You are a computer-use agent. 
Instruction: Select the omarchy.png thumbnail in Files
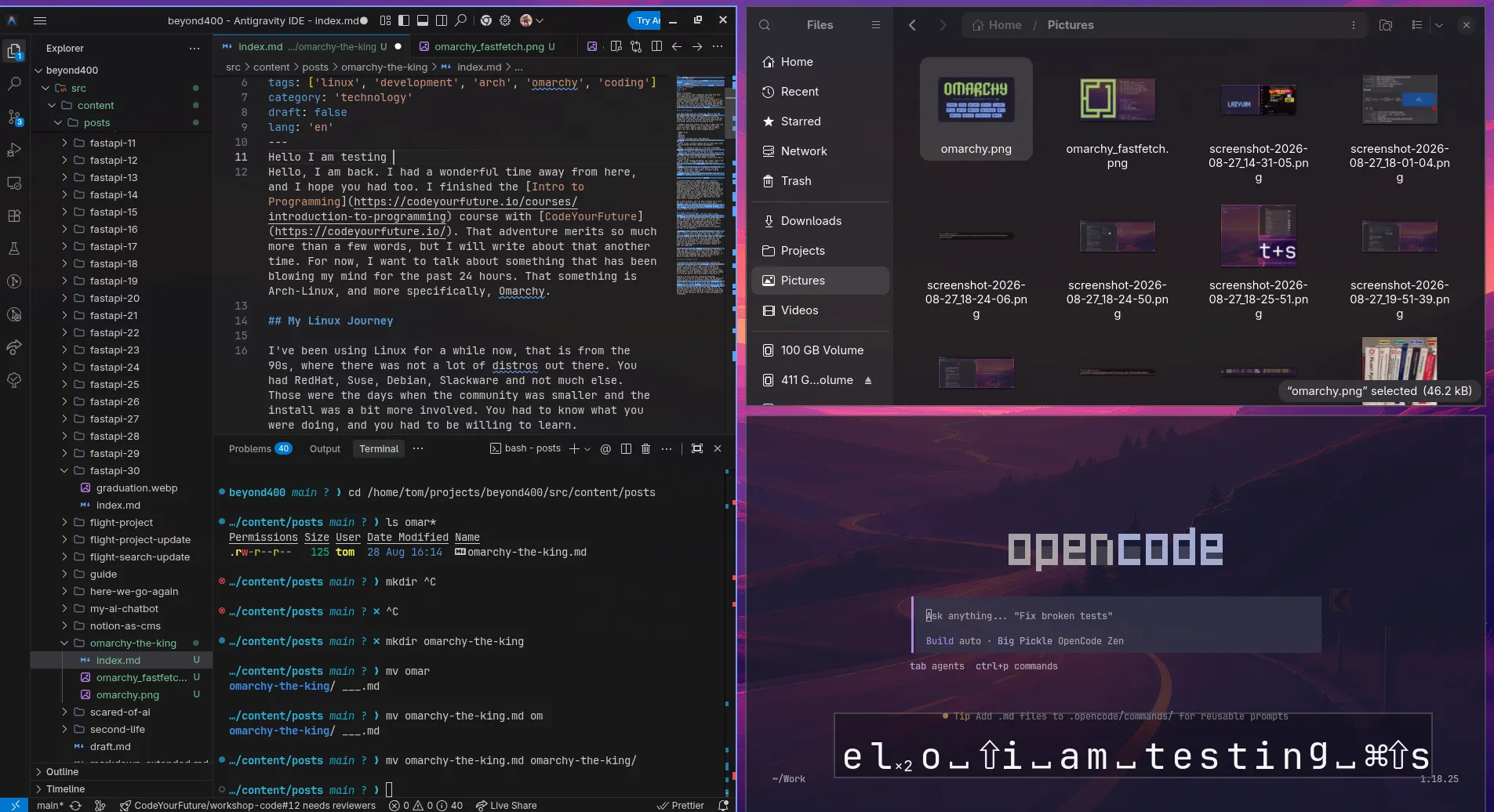(x=976, y=100)
